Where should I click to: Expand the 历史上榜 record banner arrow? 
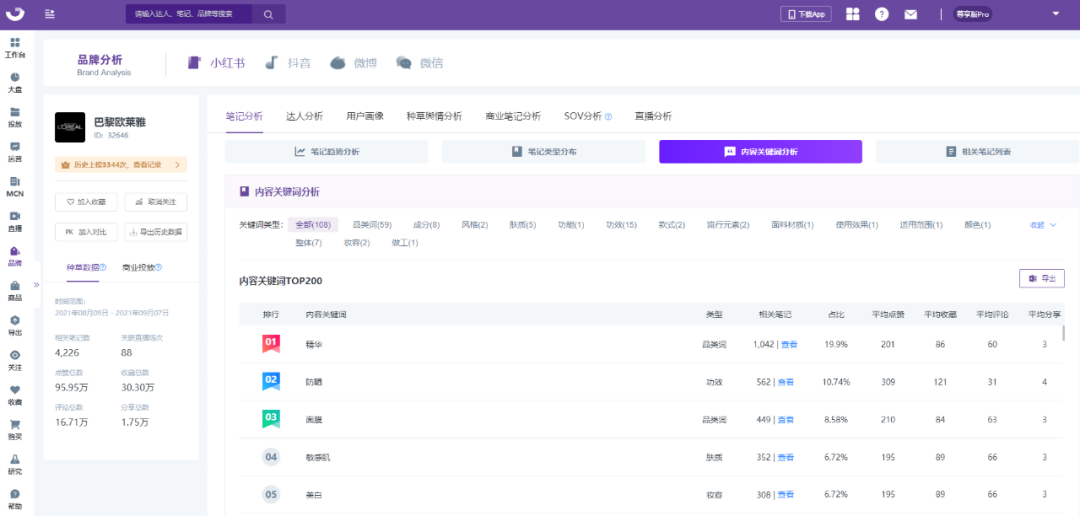(177, 165)
